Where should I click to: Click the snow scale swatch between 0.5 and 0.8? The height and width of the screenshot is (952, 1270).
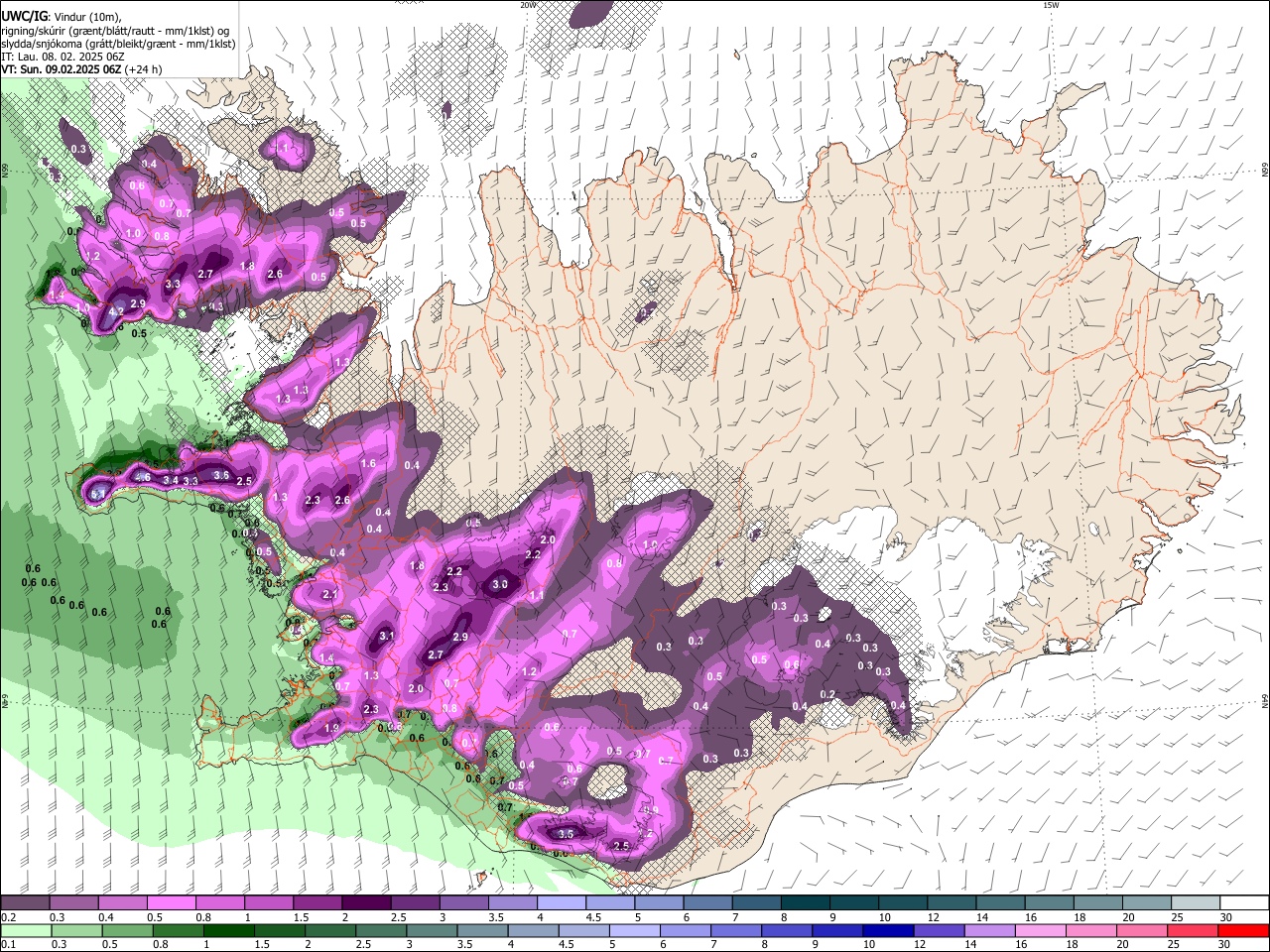coord(171,903)
